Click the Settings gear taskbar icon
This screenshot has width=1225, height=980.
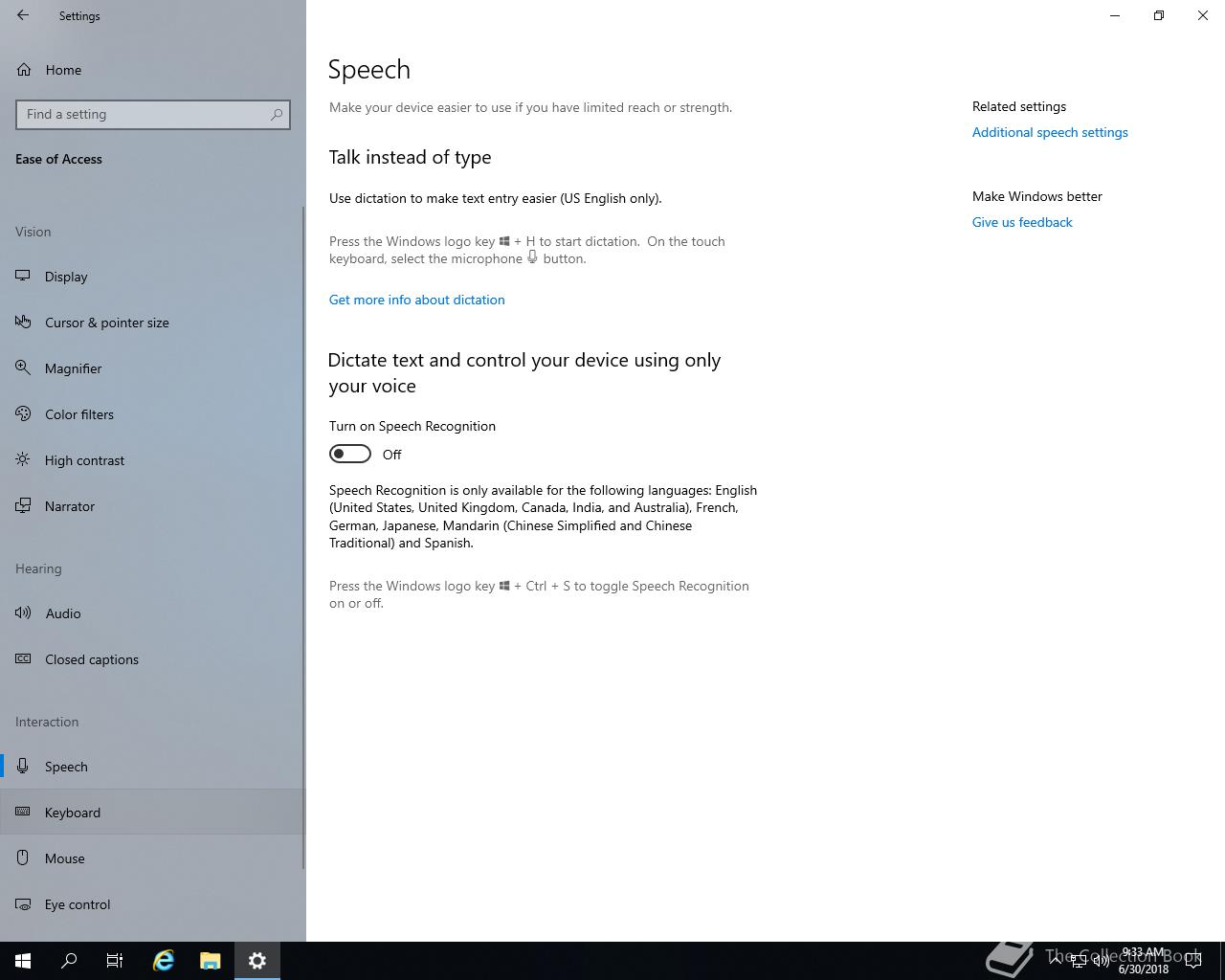coord(257,961)
